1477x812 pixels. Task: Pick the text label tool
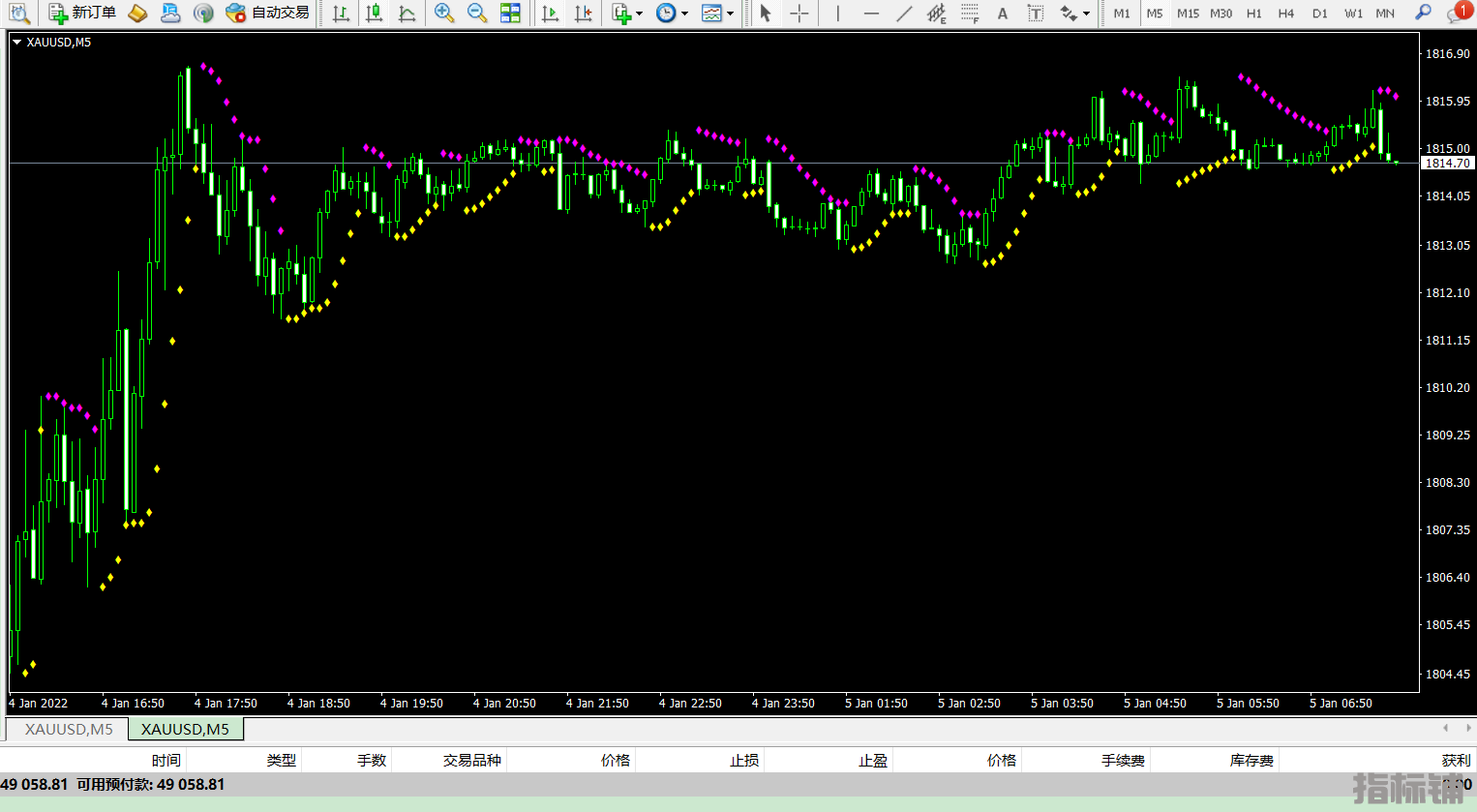point(1035,14)
